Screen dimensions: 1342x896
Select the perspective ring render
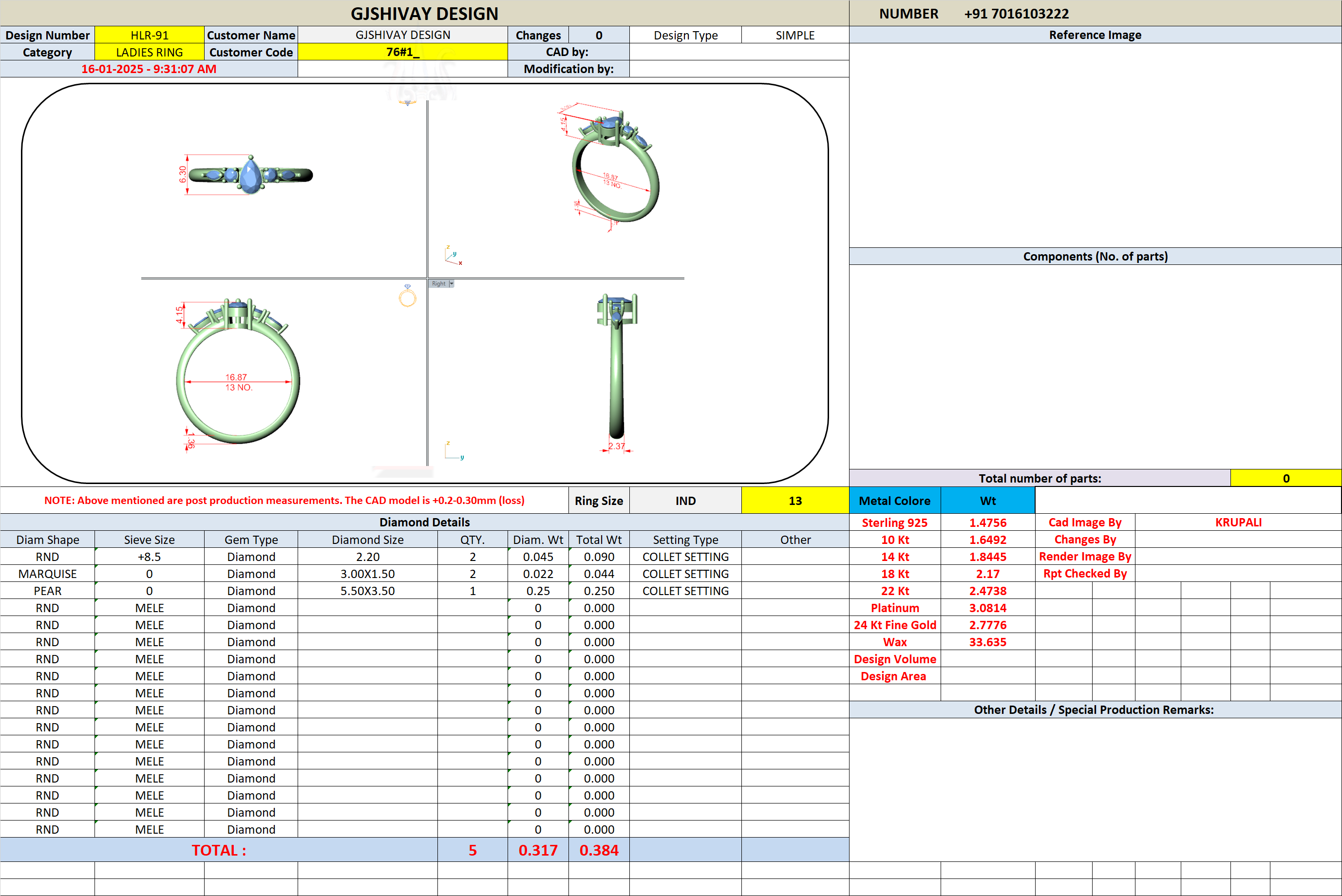click(x=616, y=167)
